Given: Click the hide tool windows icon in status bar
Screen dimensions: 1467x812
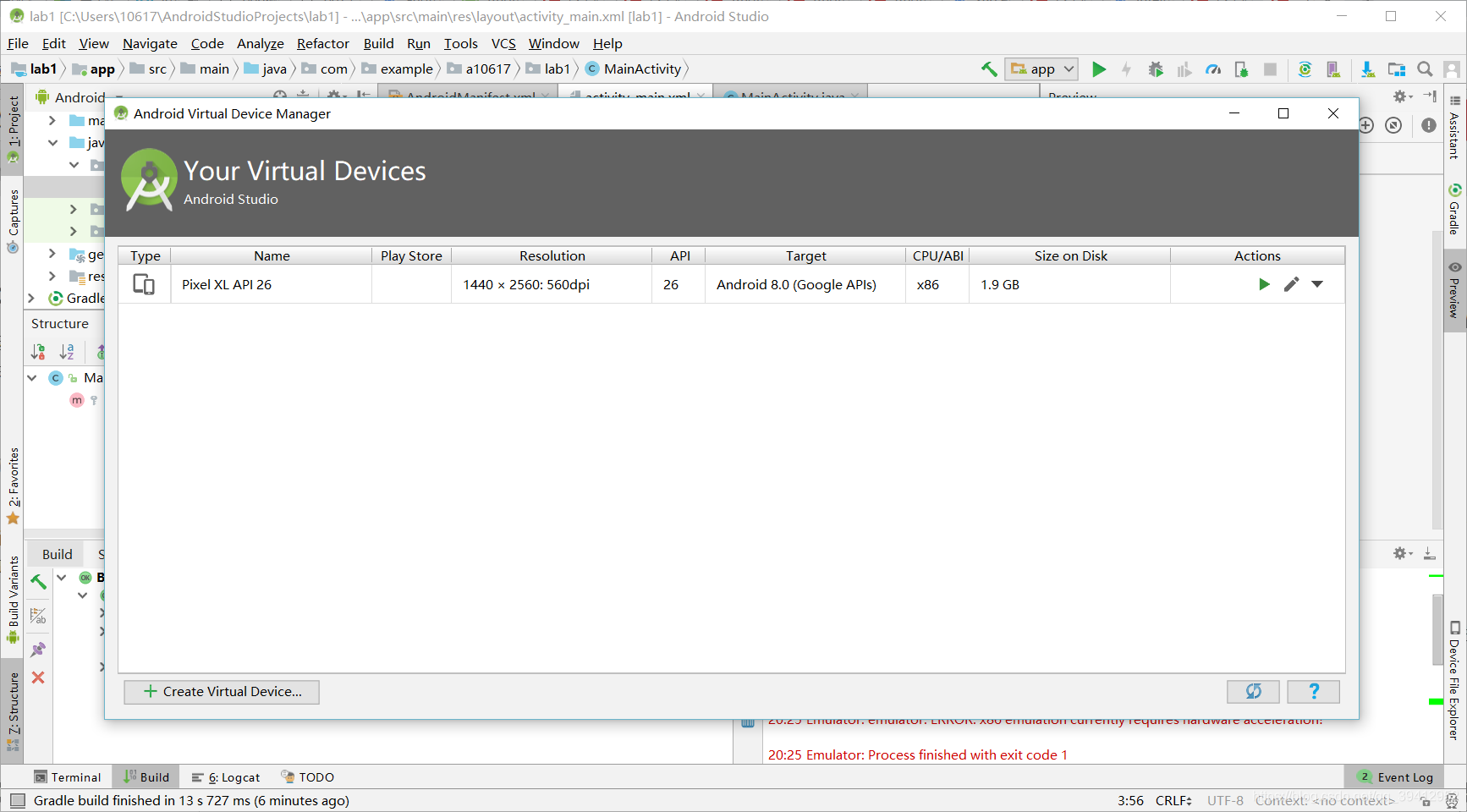Looking at the screenshot, I should (x=18, y=800).
